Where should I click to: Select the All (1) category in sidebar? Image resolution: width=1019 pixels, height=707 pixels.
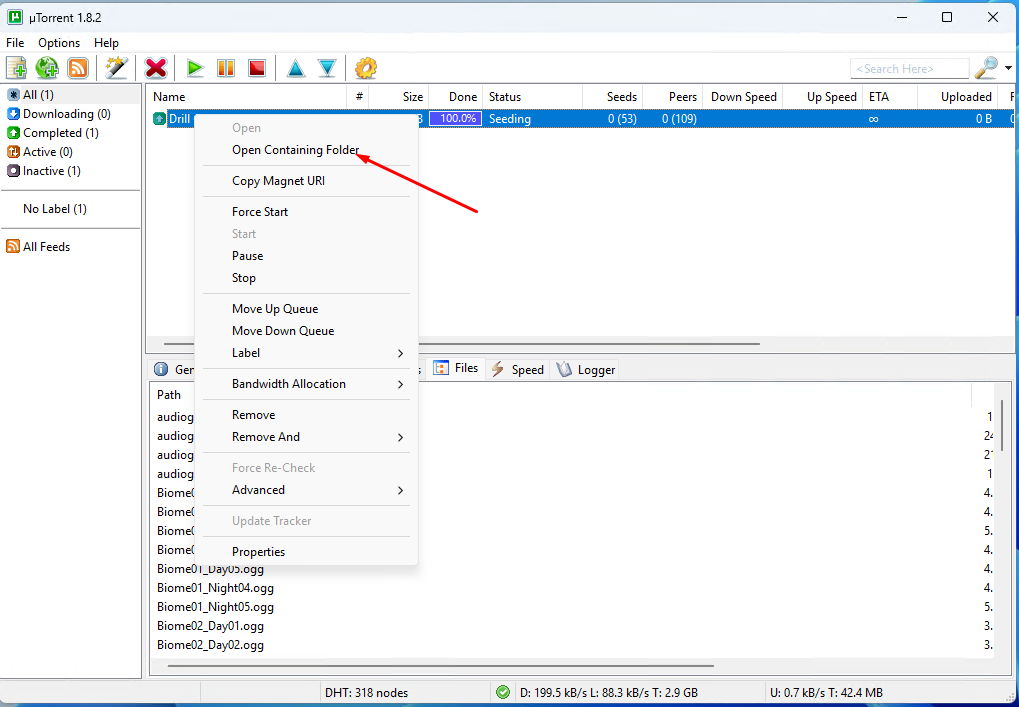point(71,95)
